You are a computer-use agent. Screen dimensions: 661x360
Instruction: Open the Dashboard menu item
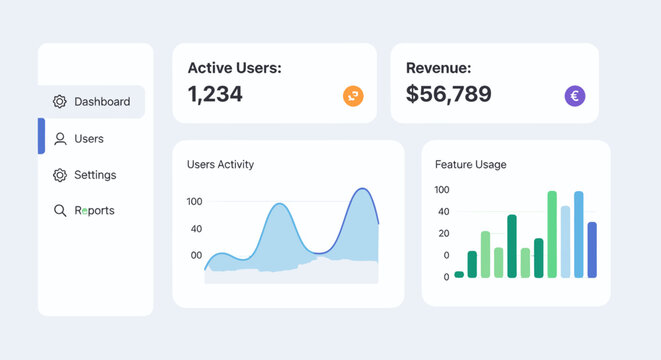92,102
